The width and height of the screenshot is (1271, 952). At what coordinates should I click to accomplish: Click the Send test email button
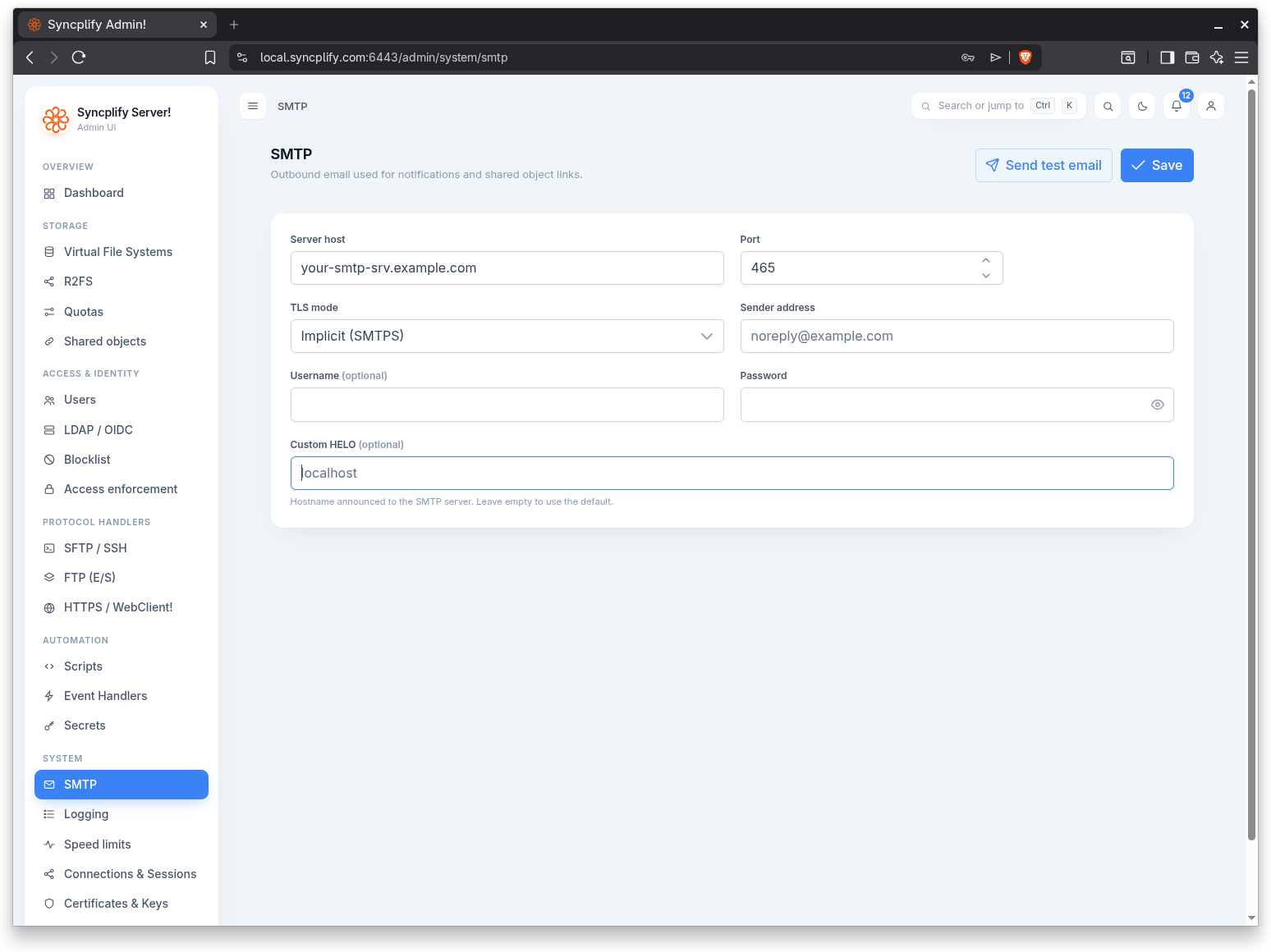[1044, 165]
